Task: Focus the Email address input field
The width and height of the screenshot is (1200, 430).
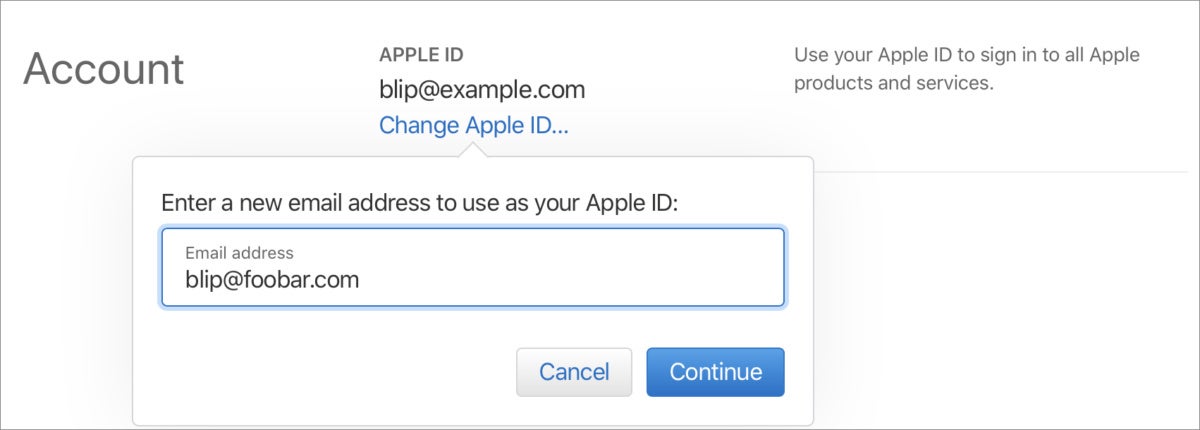Action: [473, 267]
